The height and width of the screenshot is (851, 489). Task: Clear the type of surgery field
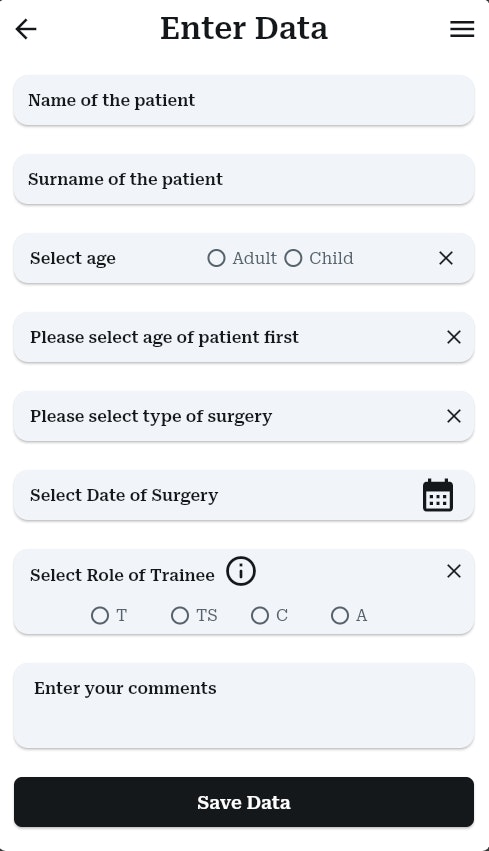click(454, 416)
